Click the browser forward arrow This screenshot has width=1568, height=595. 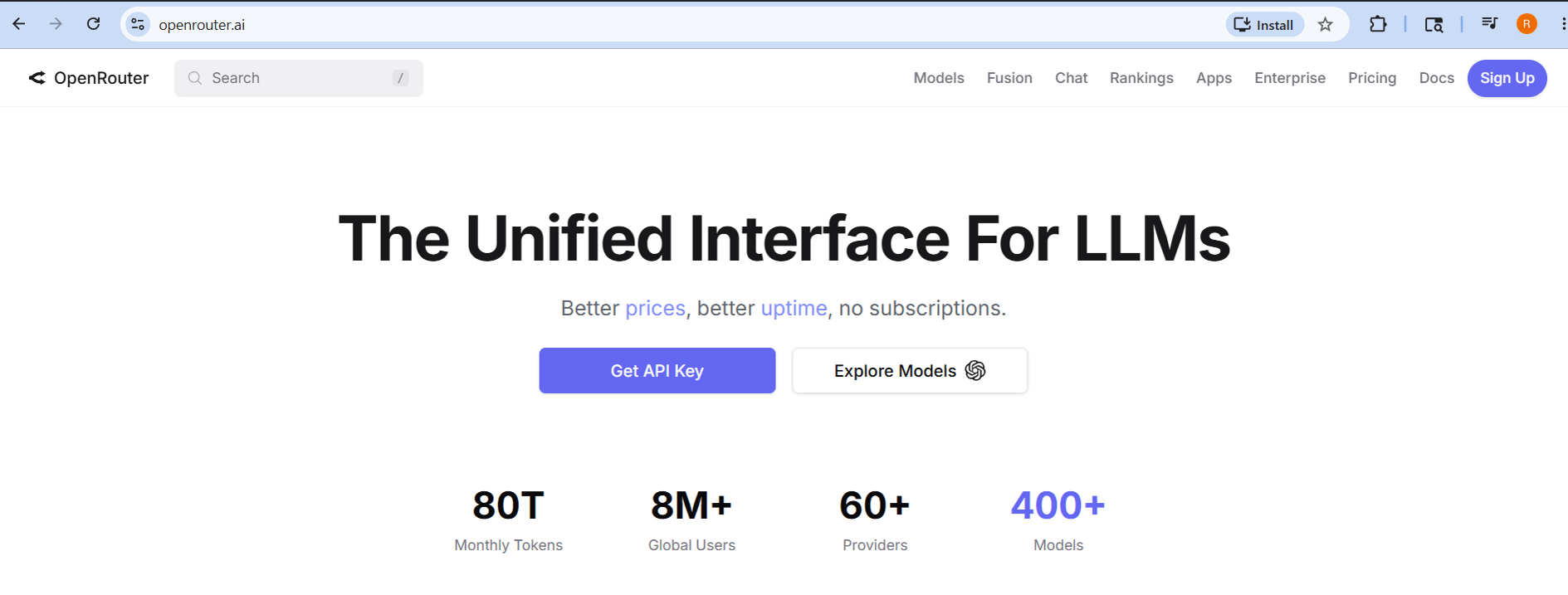click(x=56, y=24)
